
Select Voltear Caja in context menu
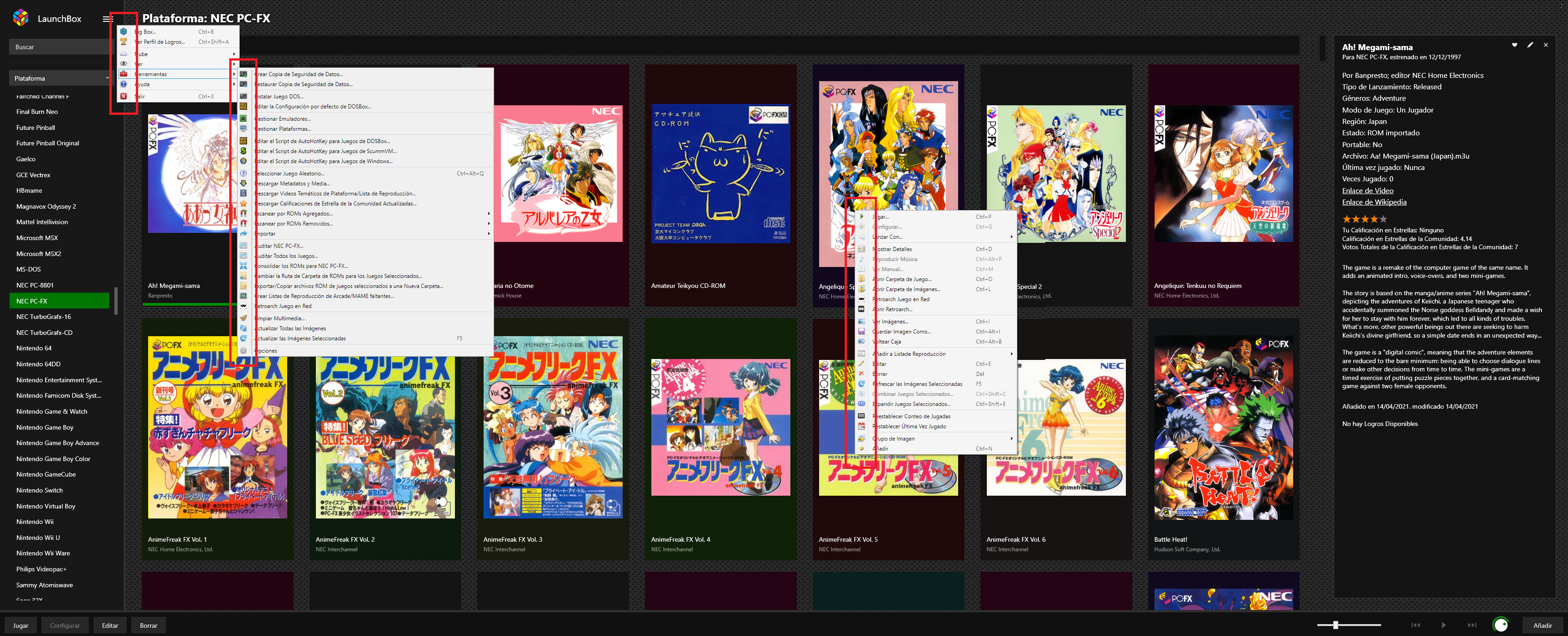pyautogui.click(x=936, y=341)
